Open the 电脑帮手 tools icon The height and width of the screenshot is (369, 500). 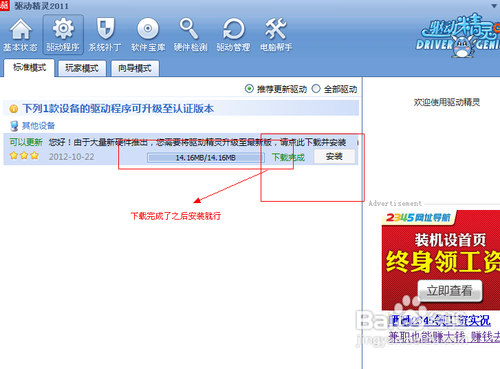coord(276,34)
